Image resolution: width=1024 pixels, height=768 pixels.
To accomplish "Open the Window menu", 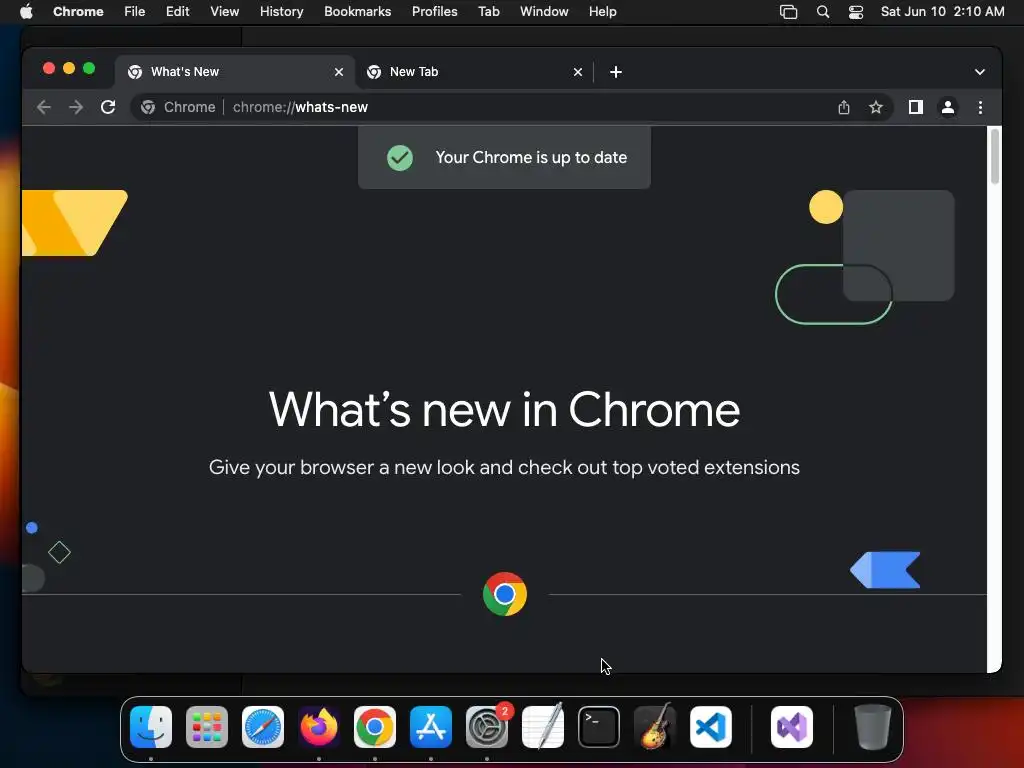I will [x=544, y=12].
